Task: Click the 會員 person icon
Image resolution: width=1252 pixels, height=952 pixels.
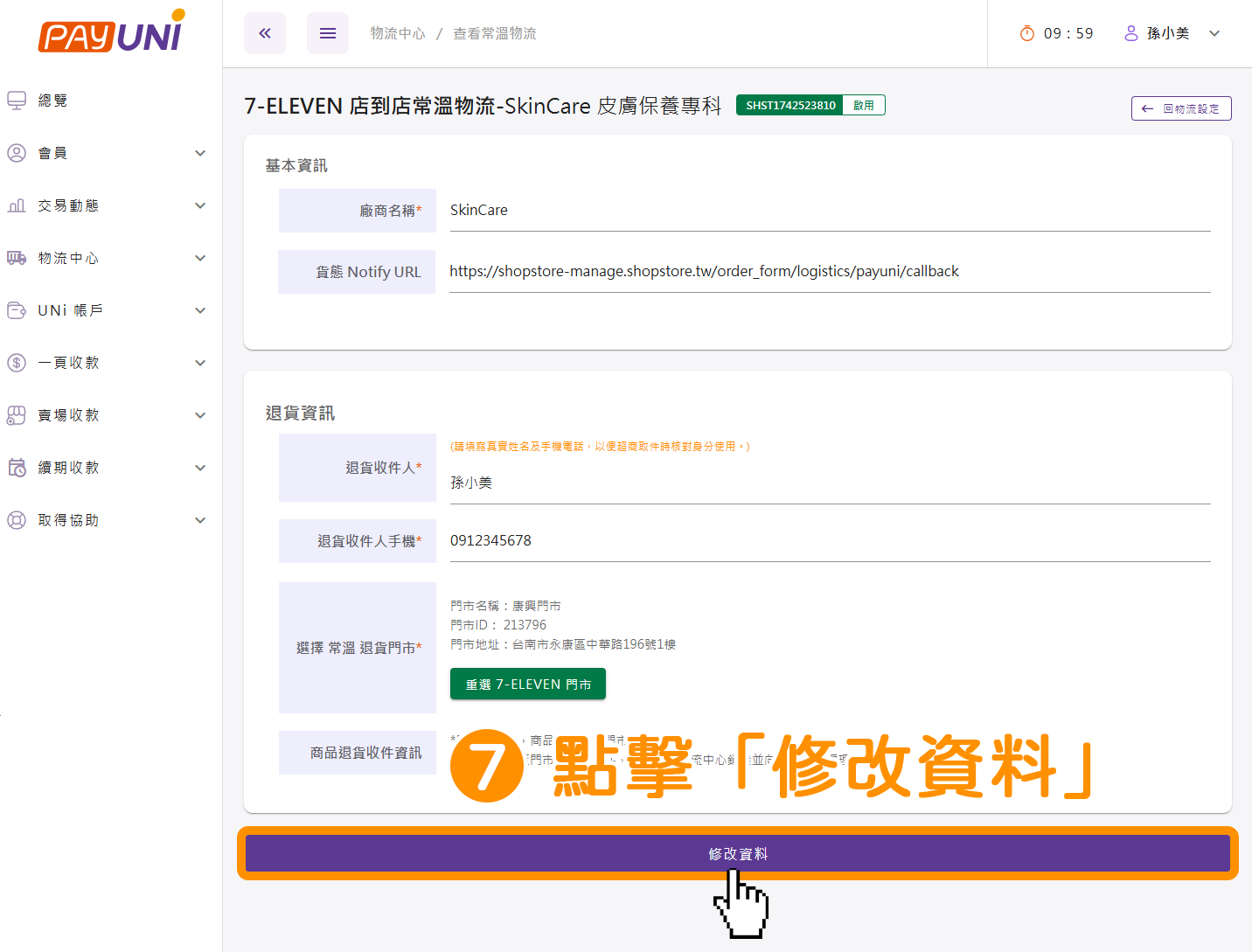Action: tap(17, 153)
